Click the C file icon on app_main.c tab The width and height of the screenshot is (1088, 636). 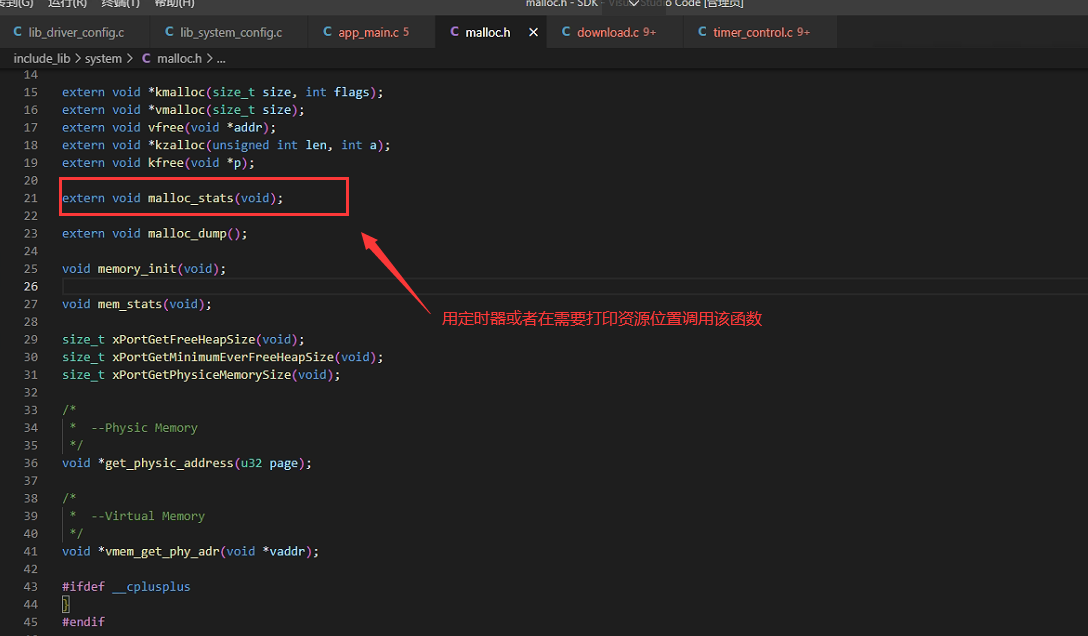coord(328,32)
